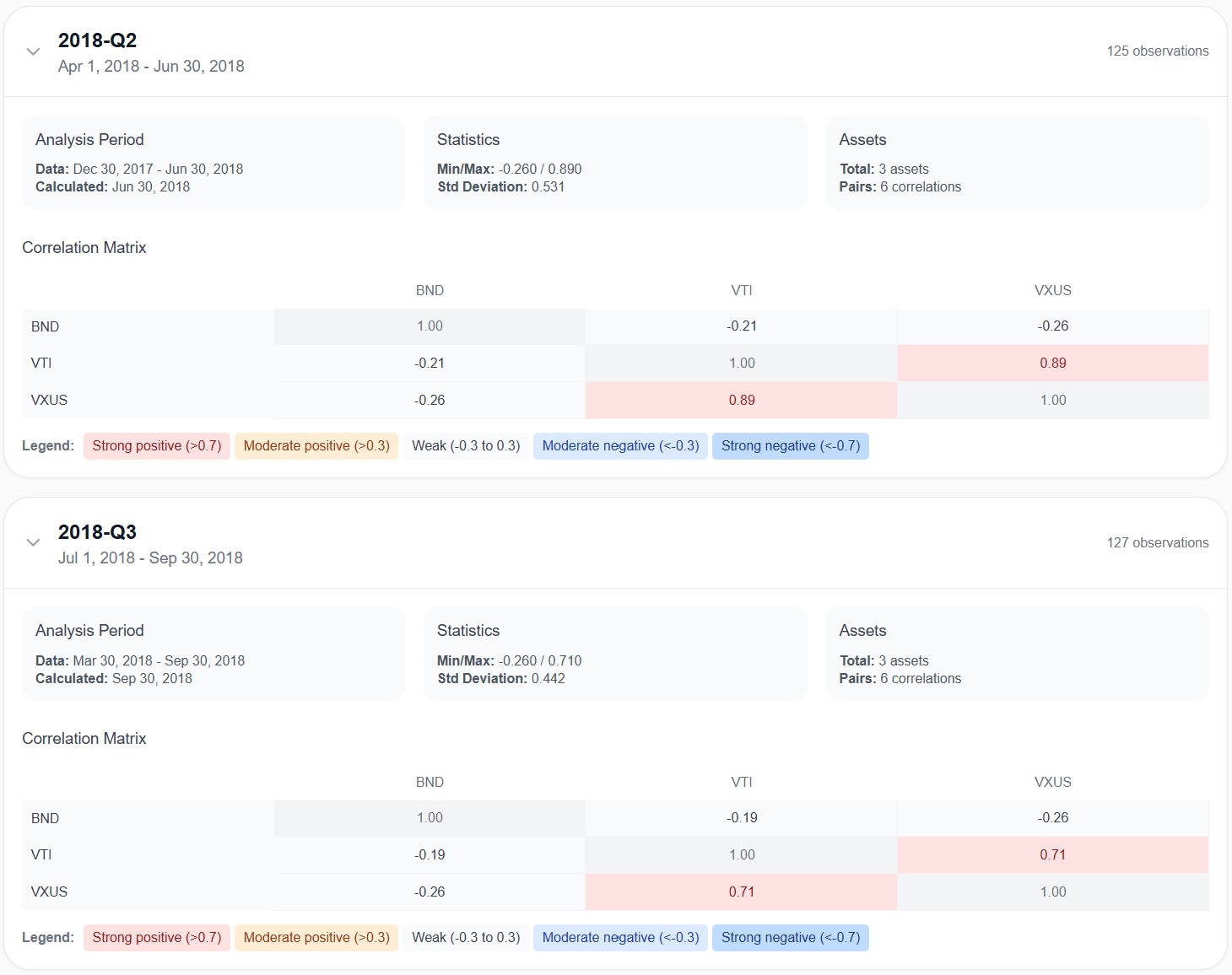
Task: Click Strong positive legend badge in 2018-Q2
Action: click(156, 446)
